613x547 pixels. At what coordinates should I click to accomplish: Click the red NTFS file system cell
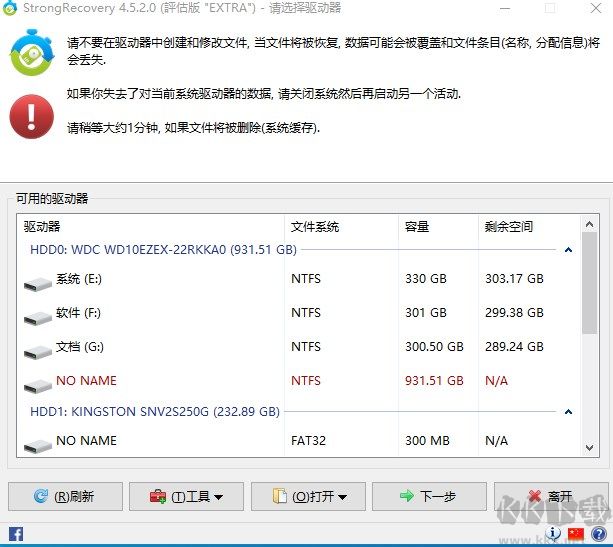306,381
